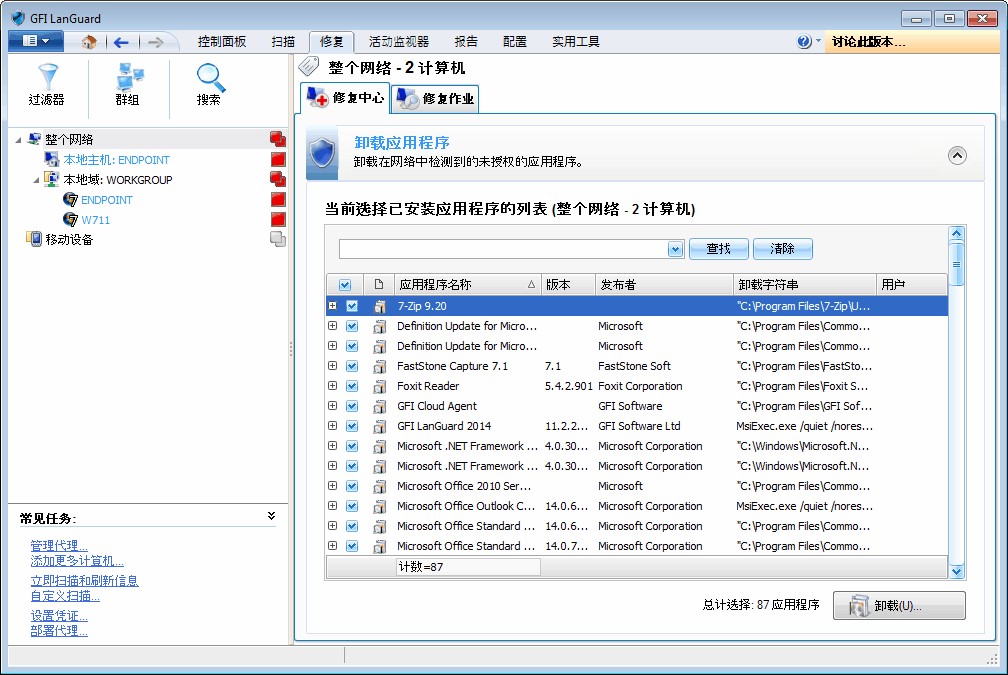
Task: Click the scroll down arrow of the list
Action: [957, 571]
